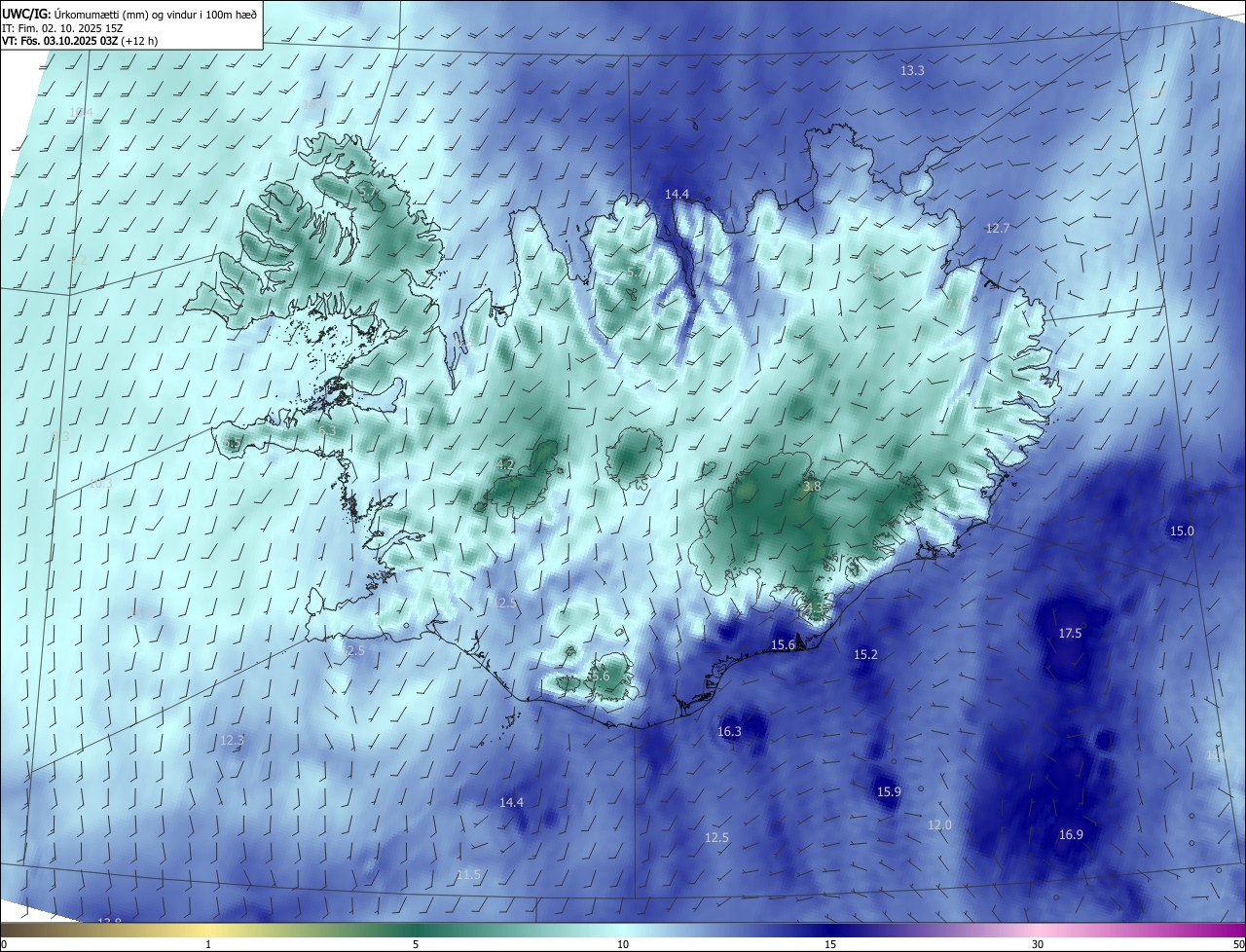Click the 15.9 value over the southern sea
Image resolution: width=1246 pixels, height=952 pixels.
[889, 792]
